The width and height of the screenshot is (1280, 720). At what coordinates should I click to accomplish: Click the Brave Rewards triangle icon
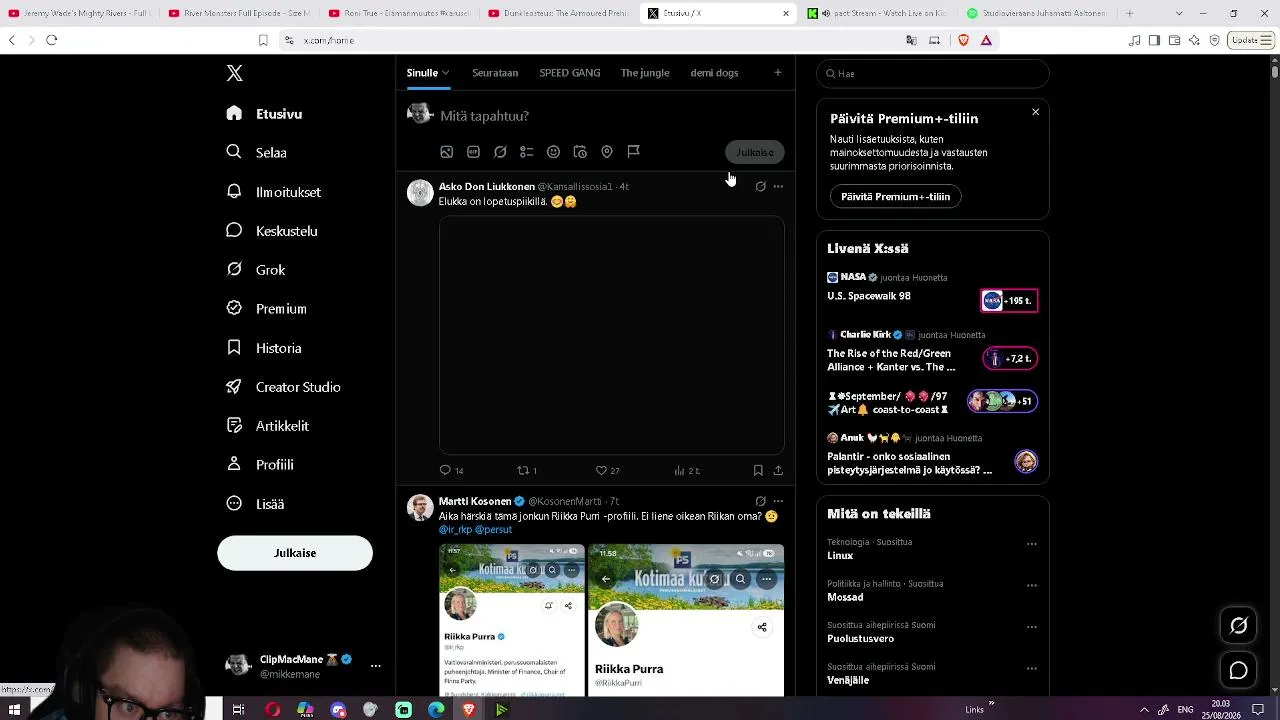(x=986, y=40)
